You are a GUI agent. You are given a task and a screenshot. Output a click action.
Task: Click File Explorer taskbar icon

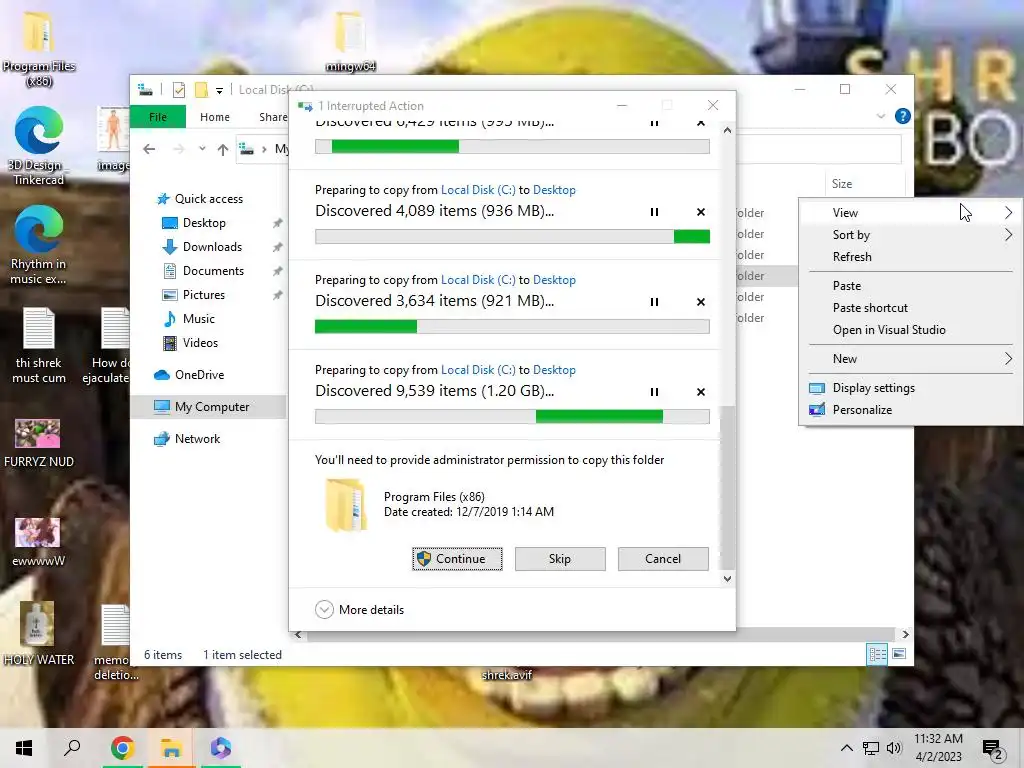171,748
